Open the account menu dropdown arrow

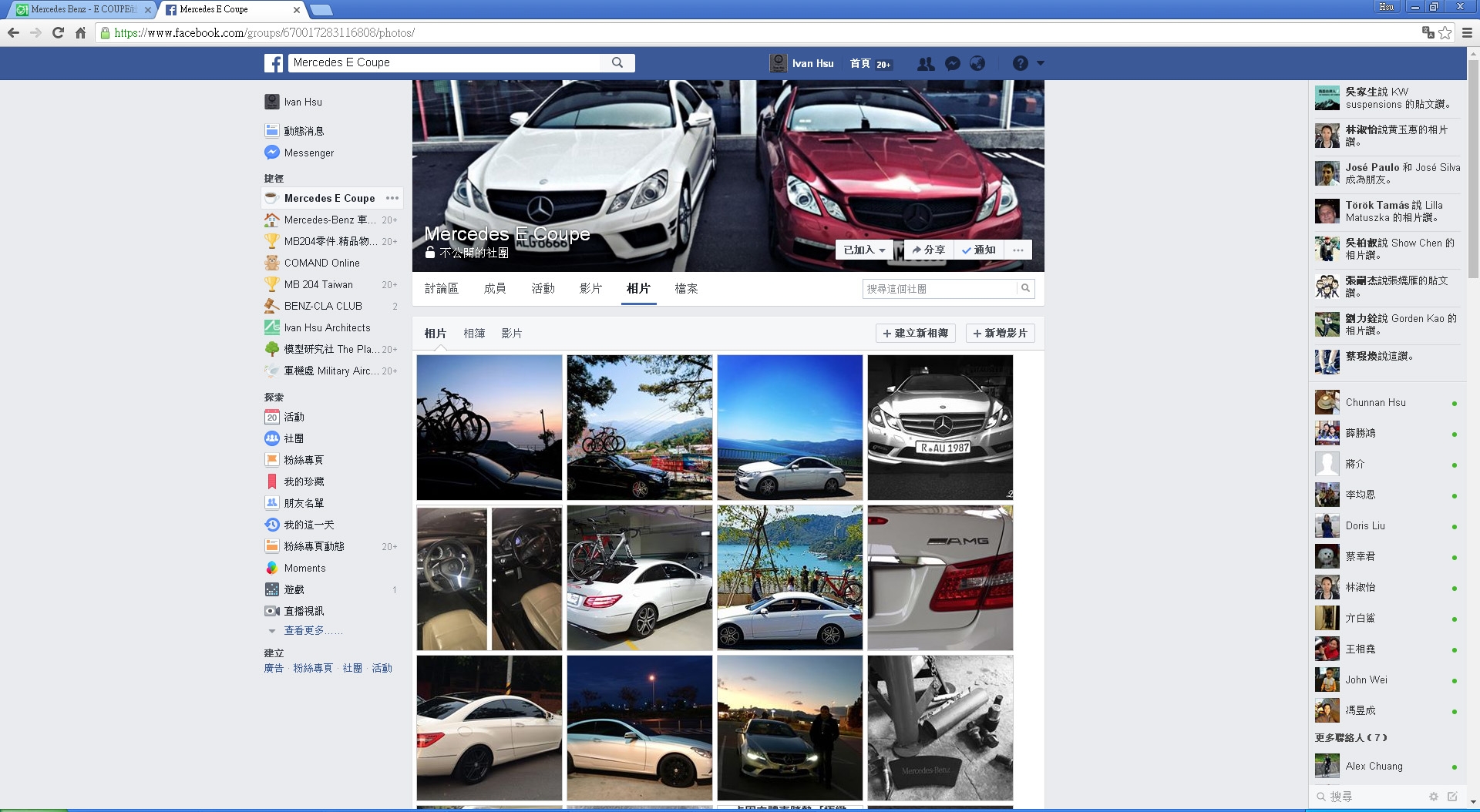click(x=1041, y=63)
